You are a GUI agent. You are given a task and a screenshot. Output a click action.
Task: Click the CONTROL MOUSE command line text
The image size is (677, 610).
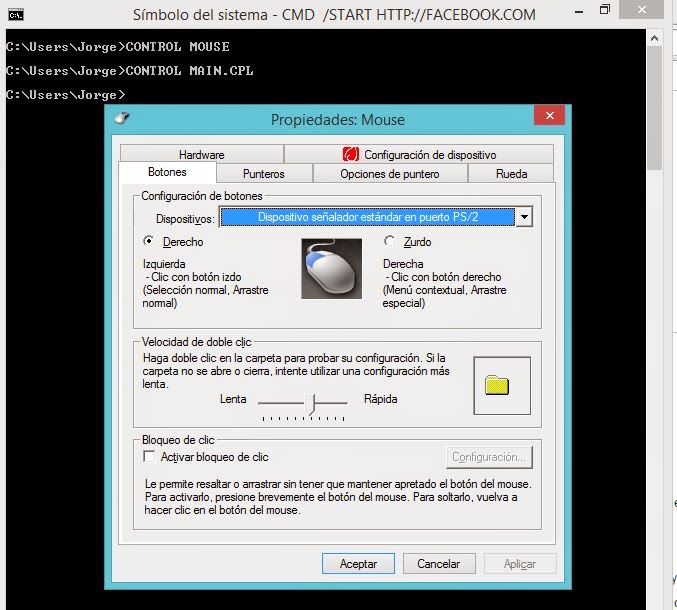pos(177,47)
